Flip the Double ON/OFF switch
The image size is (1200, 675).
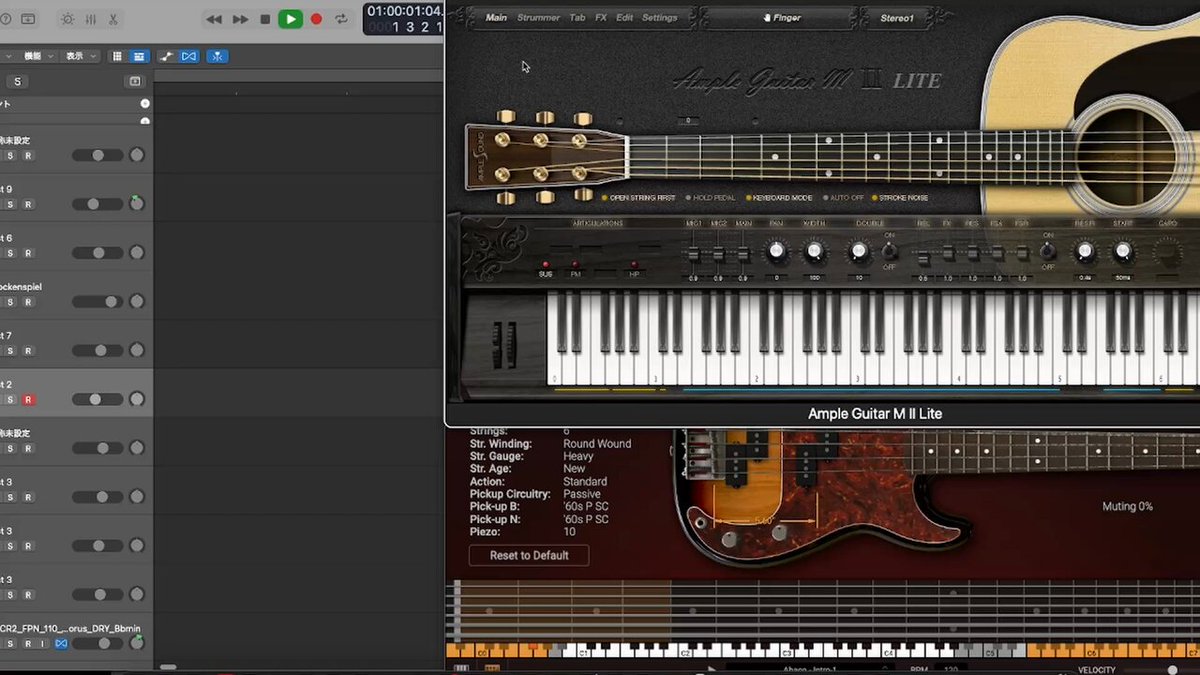tap(889, 251)
